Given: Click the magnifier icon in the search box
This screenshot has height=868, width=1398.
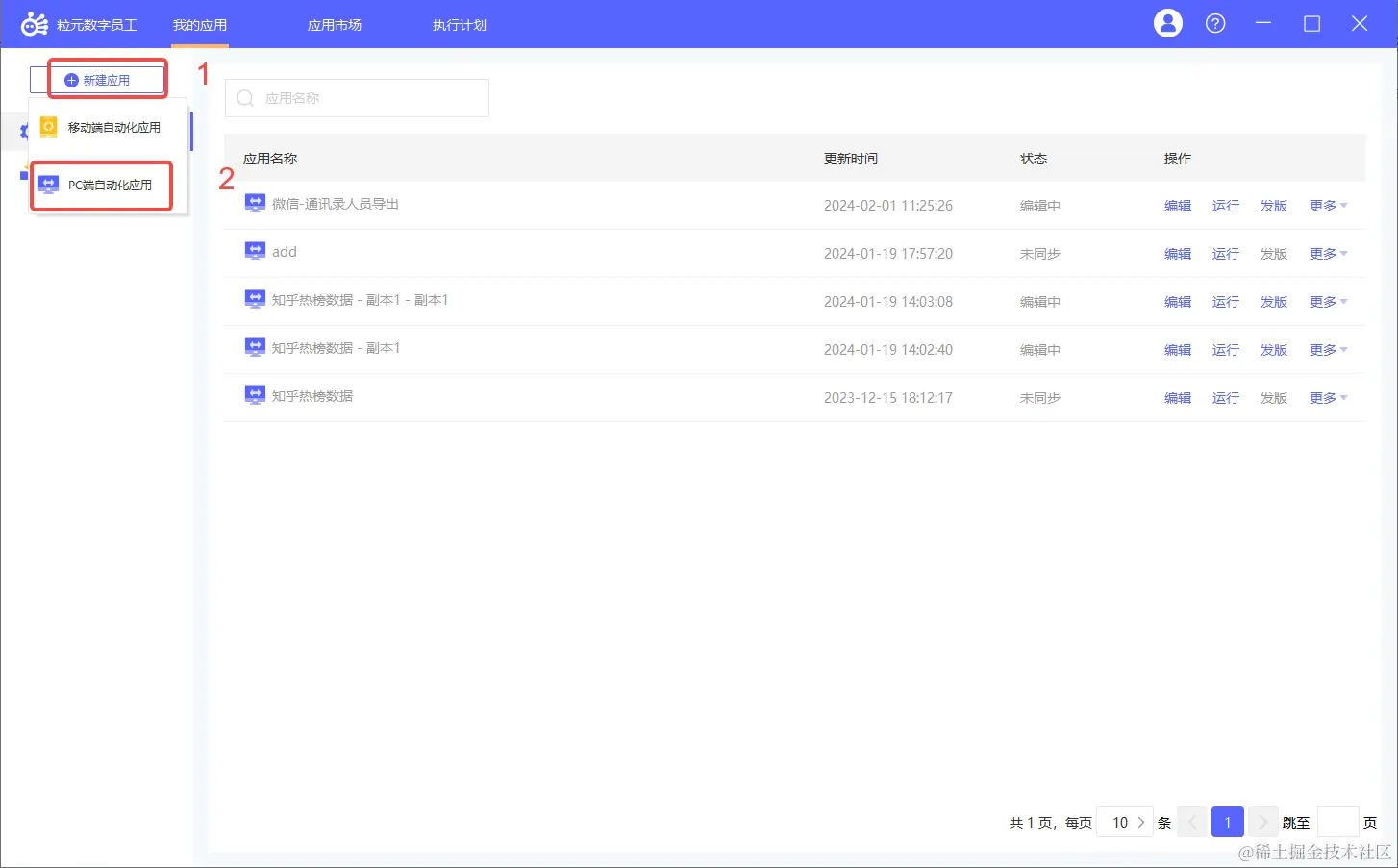Looking at the screenshot, I should (x=245, y=98).
